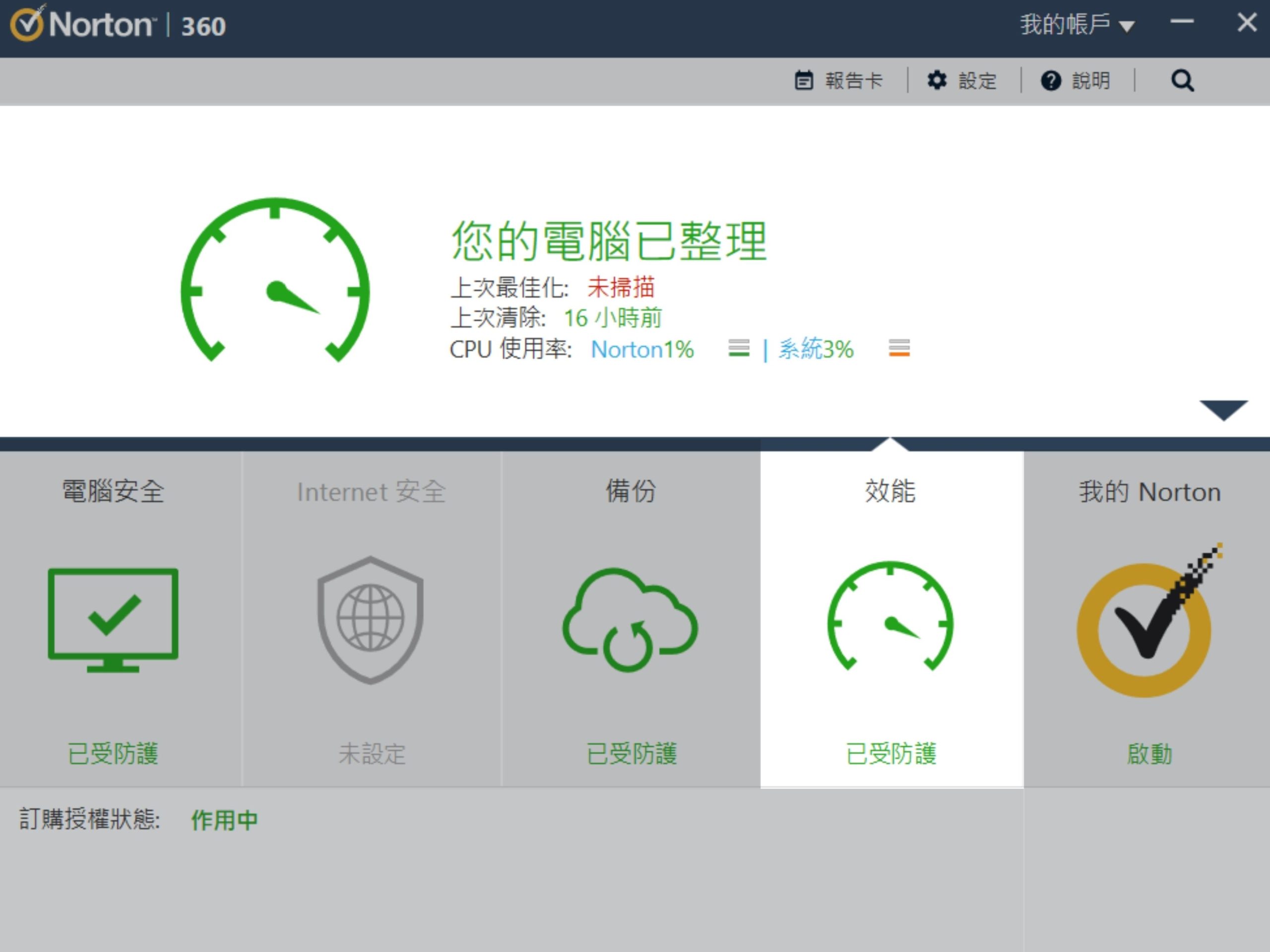Click the large green speedometer gauge

pos(275,280)
